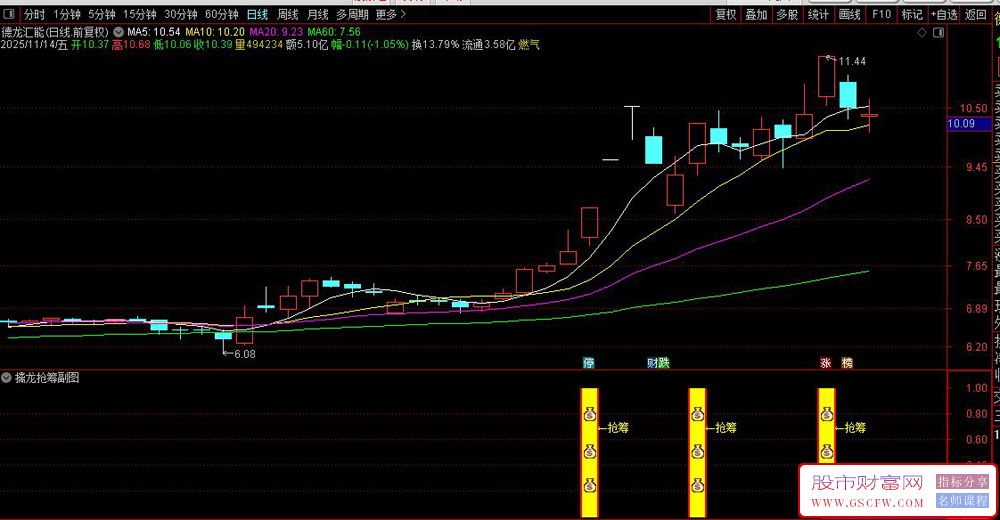Click the 财 event marker
Image resolution: width=1000 pixels, height=520 pixels.
(x=652, y=363)
